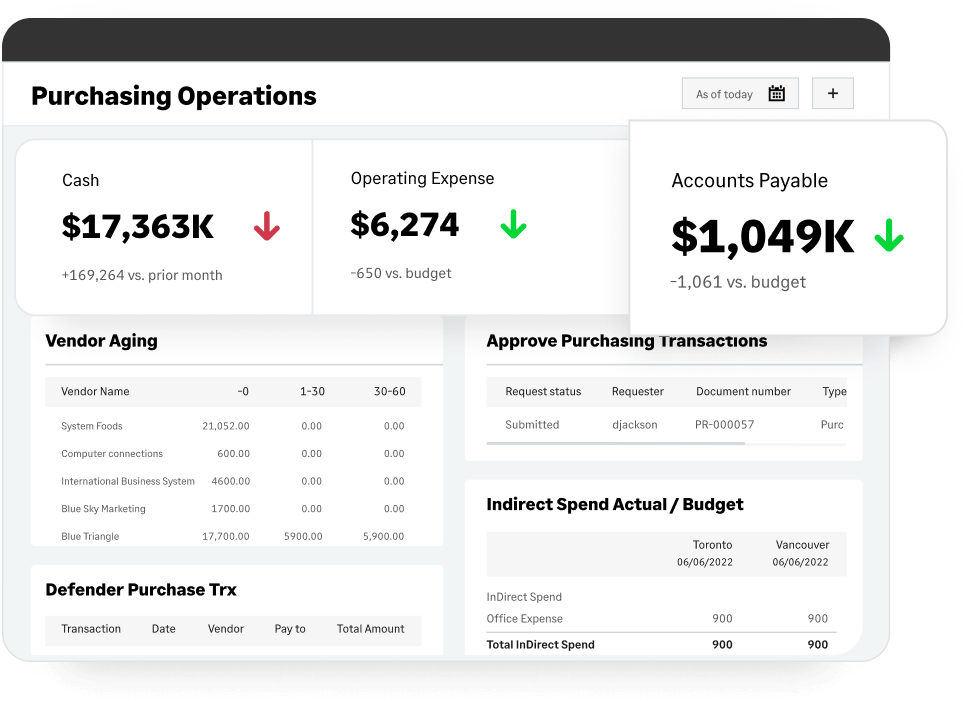Click the green arrow beside the Accounts Payable value
963x703 pixels.
887,237
